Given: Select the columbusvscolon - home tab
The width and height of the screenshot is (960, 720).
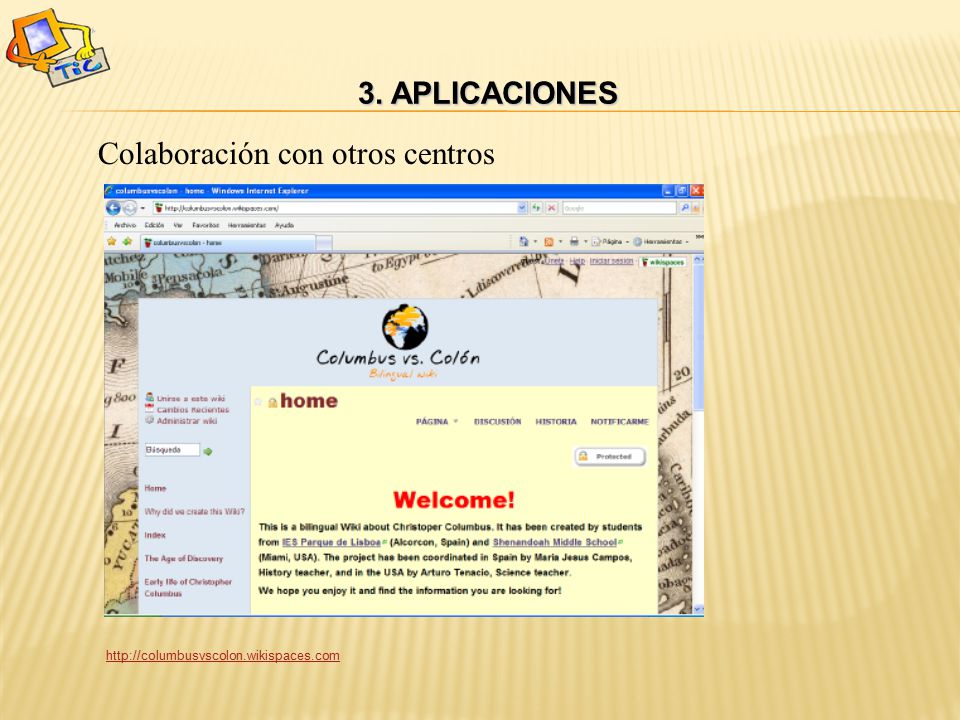Looking at the screenshot, I should (228, 242).
